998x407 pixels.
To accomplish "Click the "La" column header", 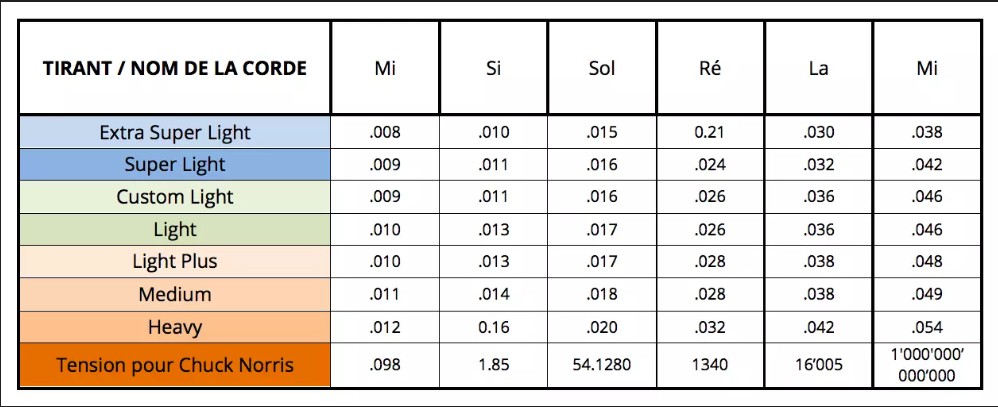I will (x=818, y=68).
